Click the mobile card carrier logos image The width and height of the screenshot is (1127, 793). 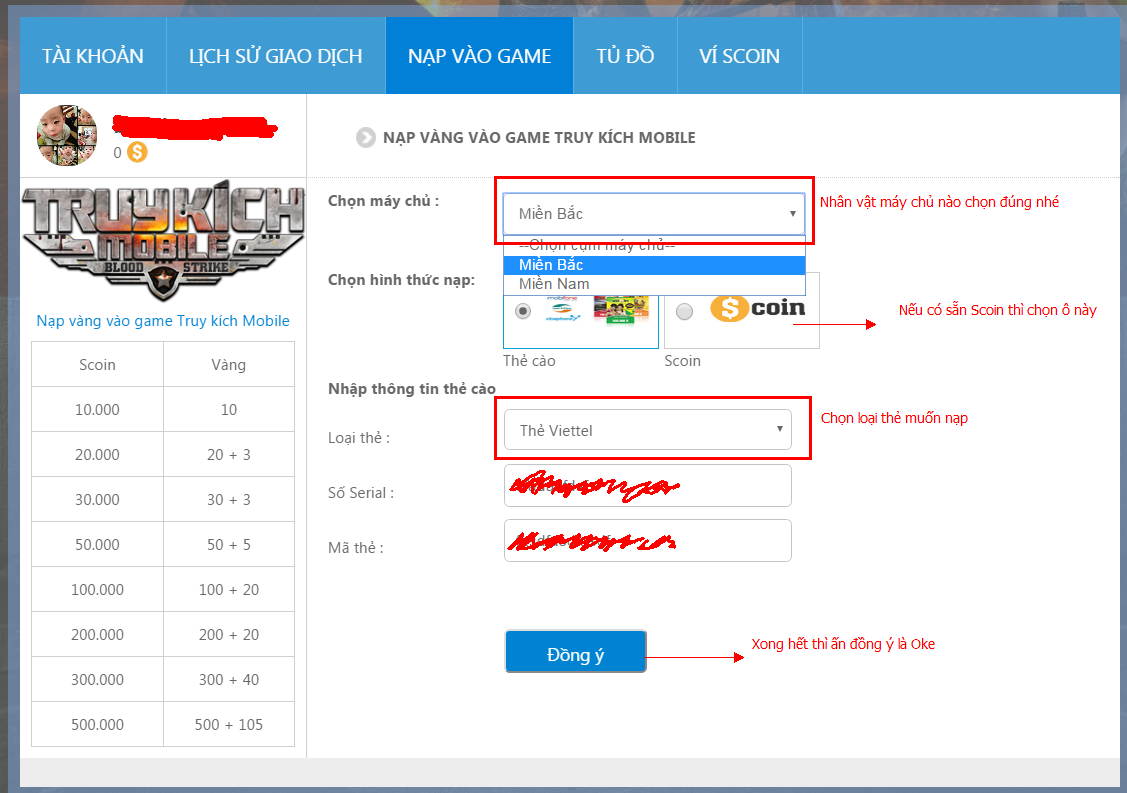click(x=597, y=310)
